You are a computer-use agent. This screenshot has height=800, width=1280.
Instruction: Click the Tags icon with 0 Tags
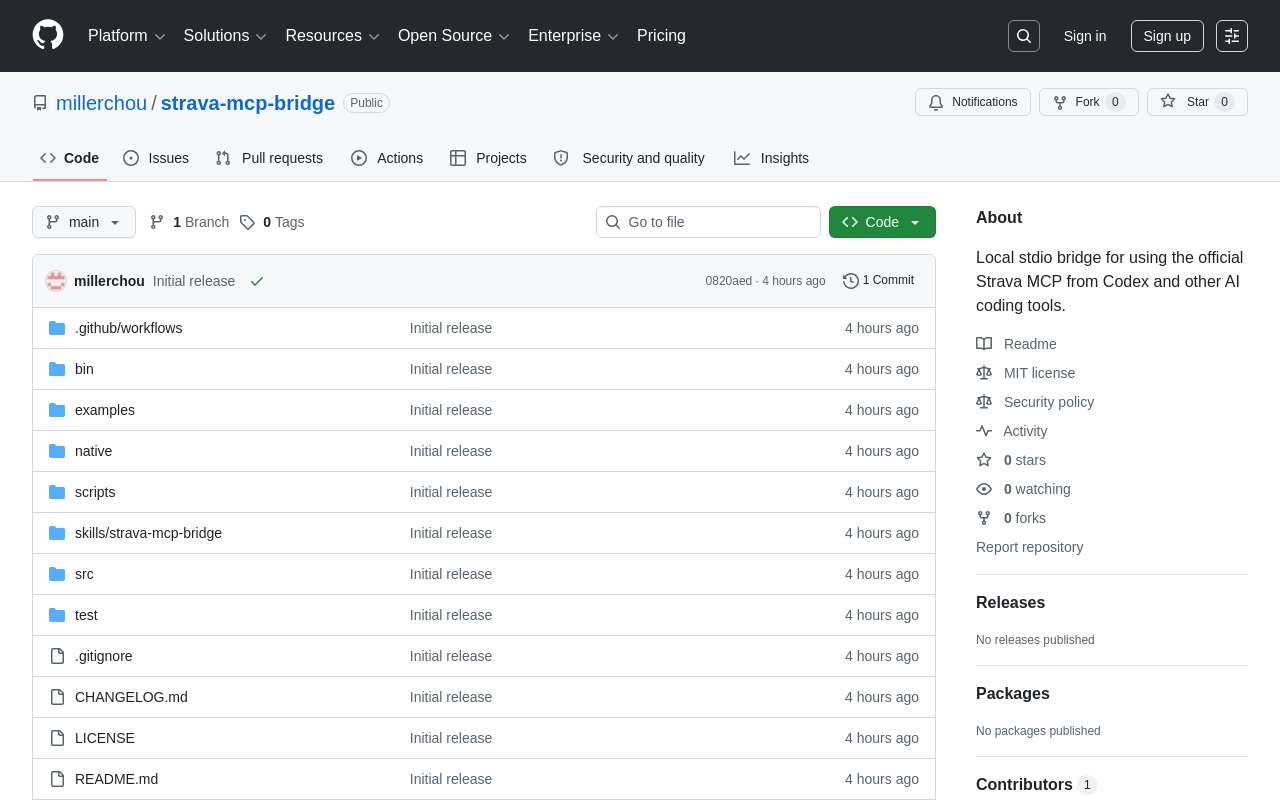[x=247, y=222]
